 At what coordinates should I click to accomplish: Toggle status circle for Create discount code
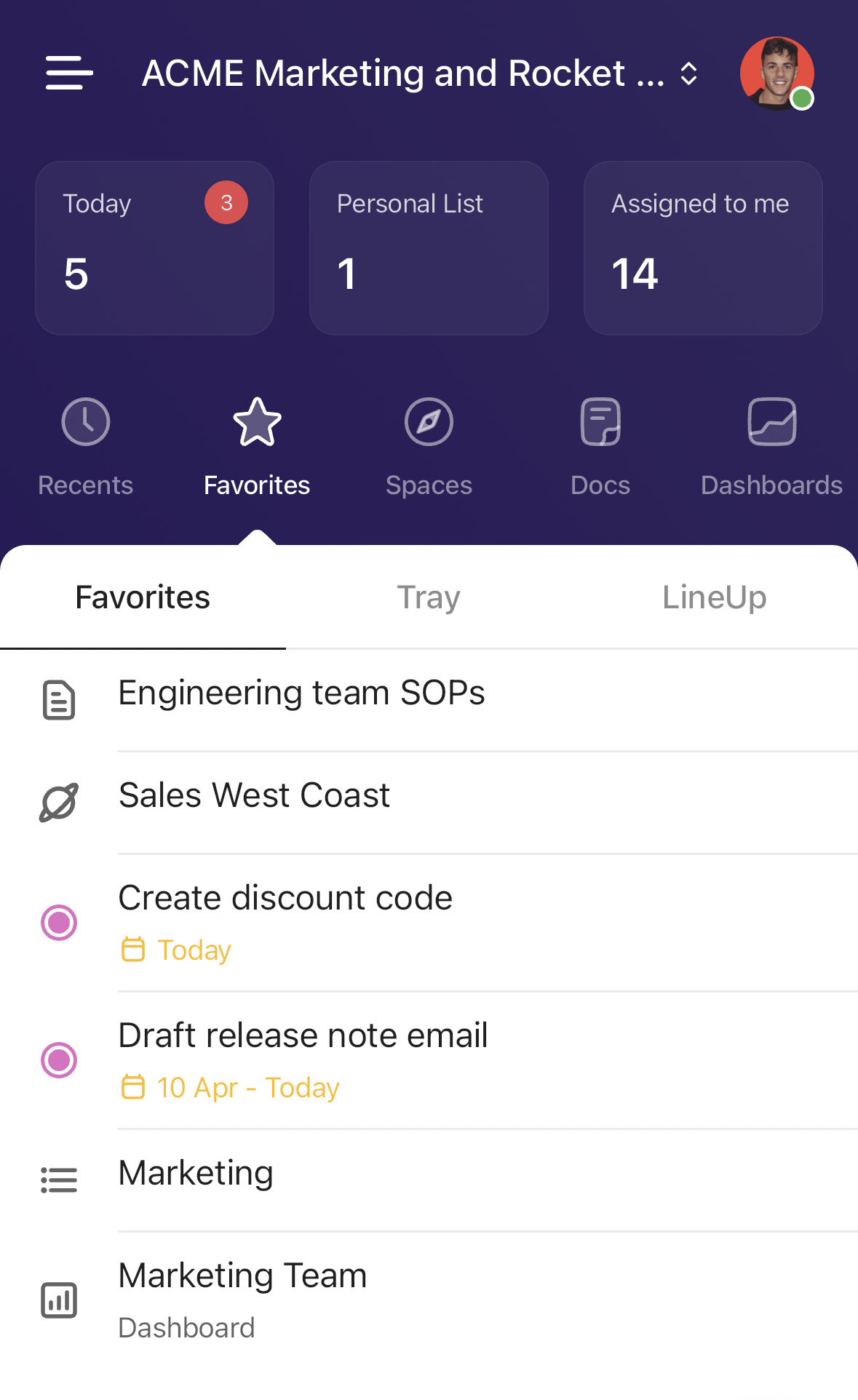pyautogui.click(x=59, y=923)
